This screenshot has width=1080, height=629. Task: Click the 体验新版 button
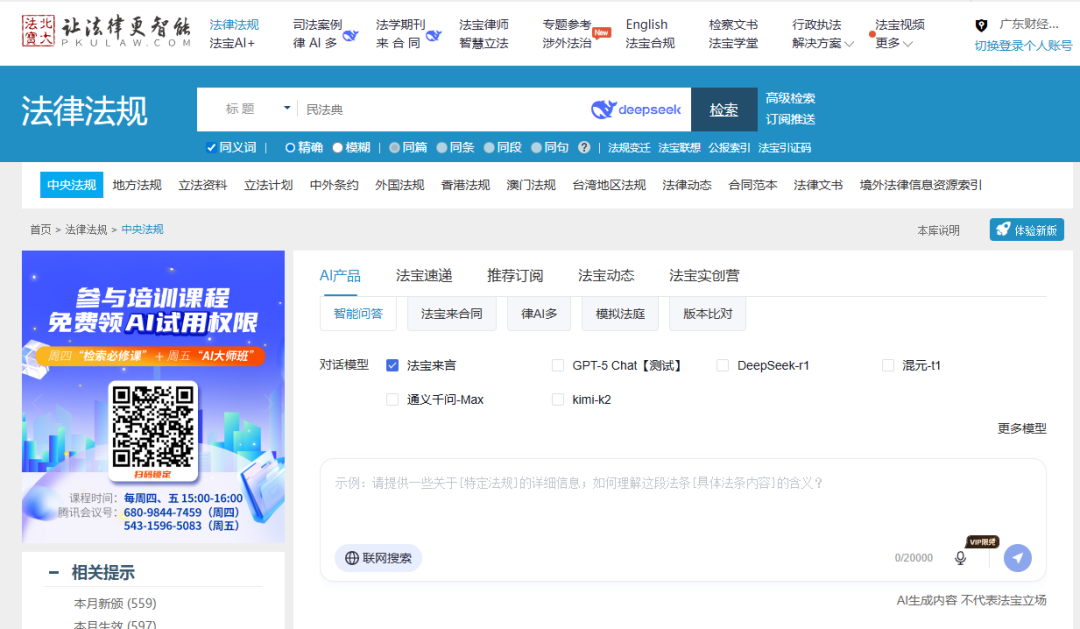click(1027, 229)
